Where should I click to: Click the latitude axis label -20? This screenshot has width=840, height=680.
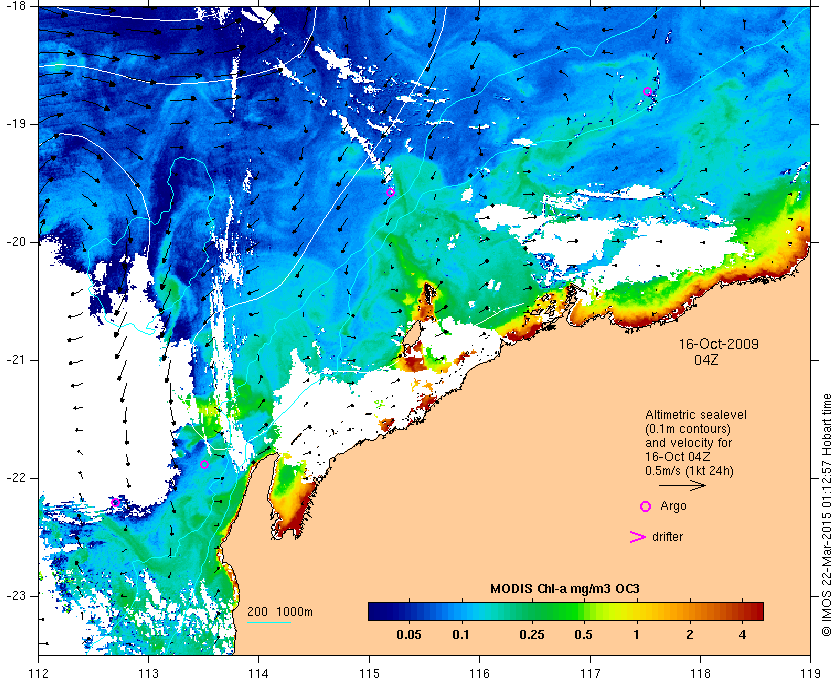pyautogui.click(x=16, y=242)
